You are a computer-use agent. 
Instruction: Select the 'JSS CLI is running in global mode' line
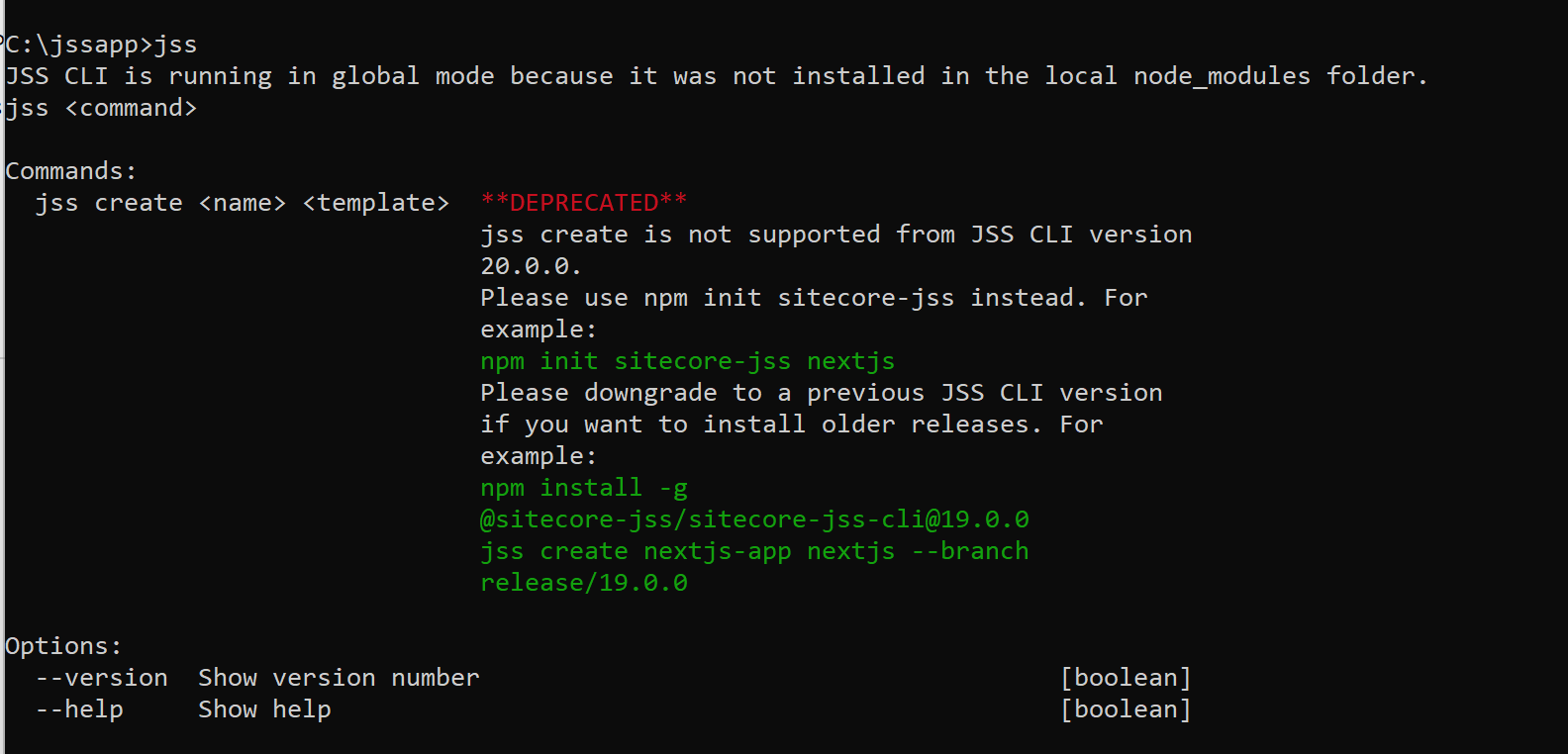tap(717, 76)
